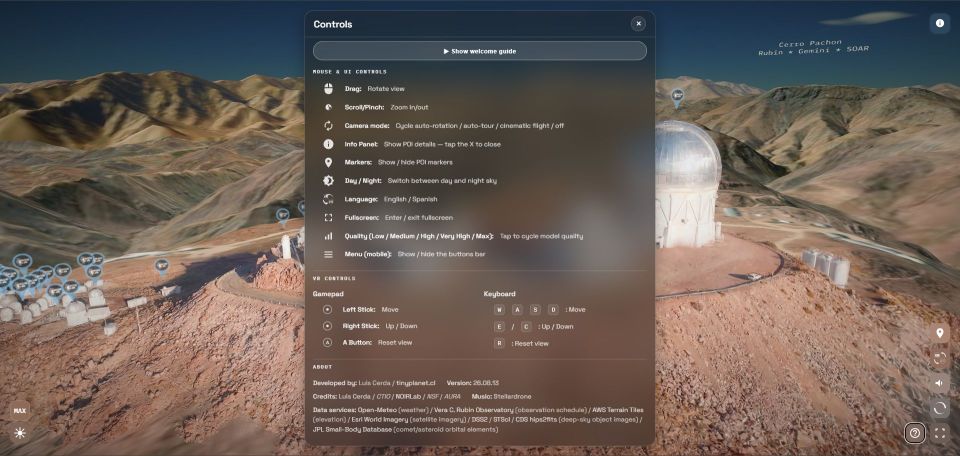Switch day/night with the sun button
The image size is (960, 456).
click(x=20, y=433)
